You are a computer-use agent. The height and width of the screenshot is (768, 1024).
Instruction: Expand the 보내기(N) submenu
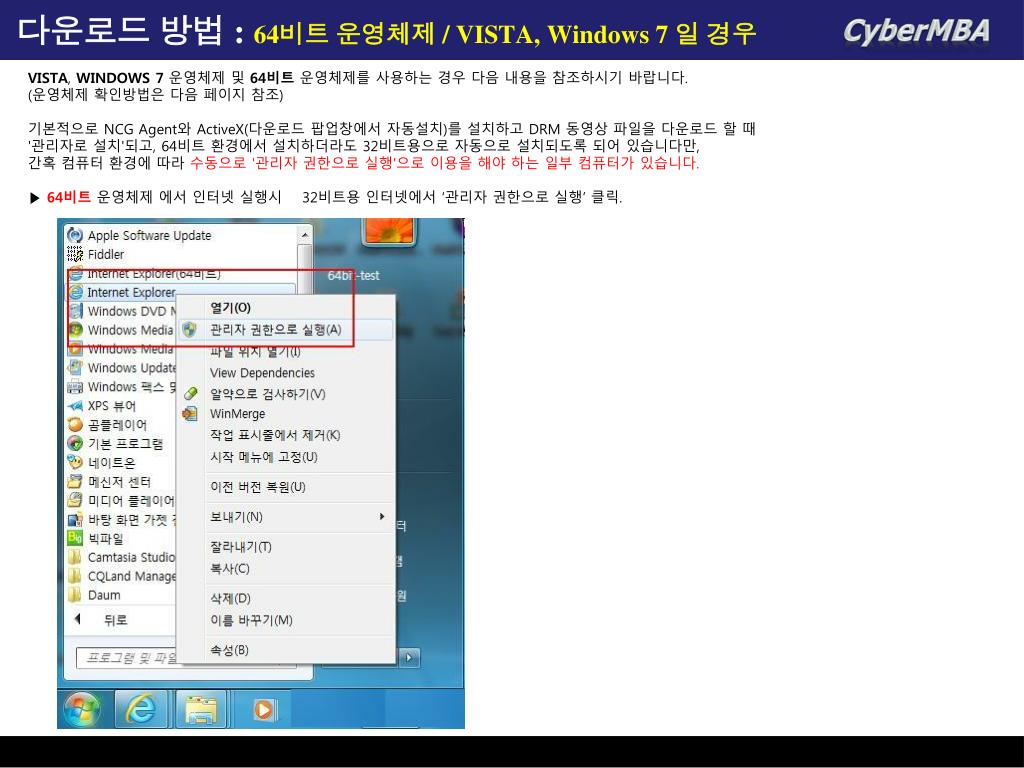pos(287,517)
